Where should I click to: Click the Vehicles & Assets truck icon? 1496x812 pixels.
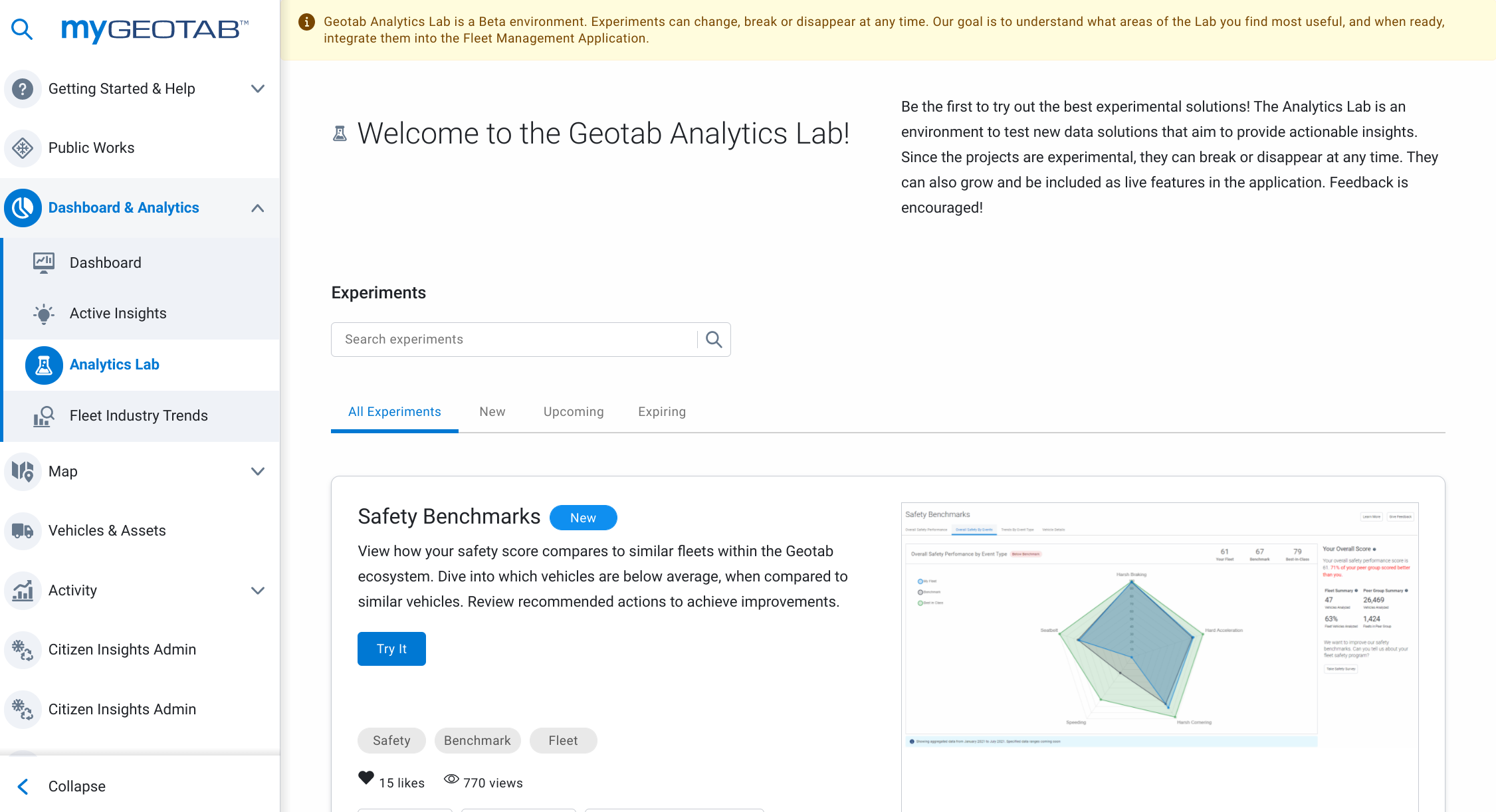(23, 531)
